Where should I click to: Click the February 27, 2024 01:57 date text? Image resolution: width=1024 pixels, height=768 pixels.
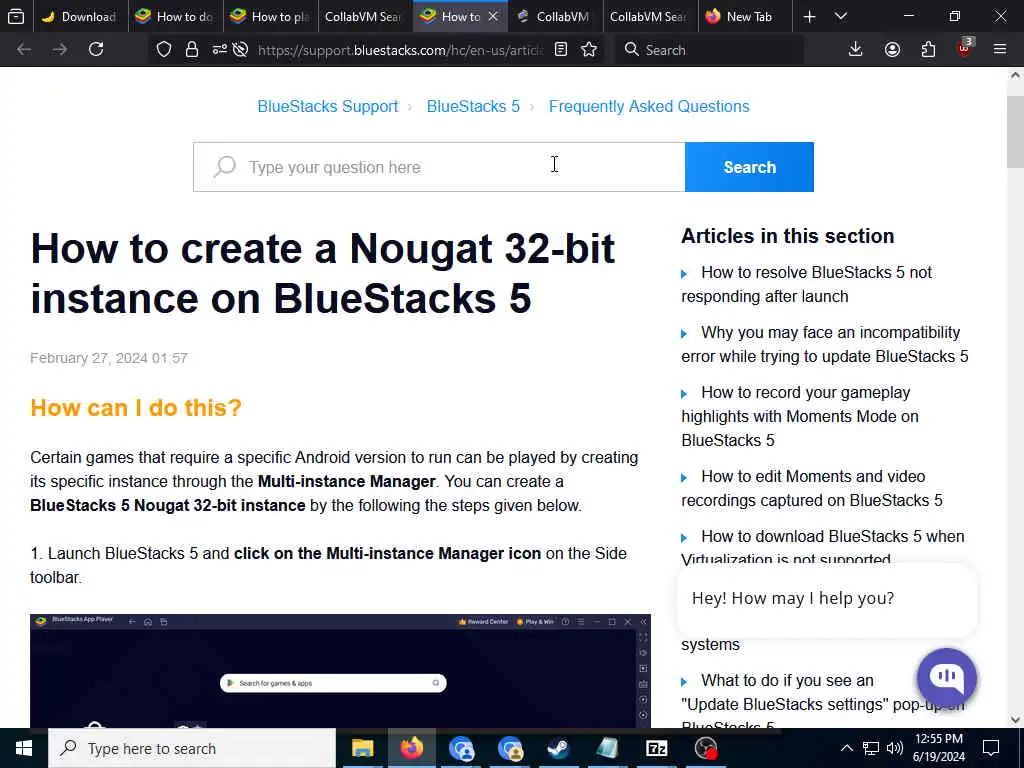[109, 358]
